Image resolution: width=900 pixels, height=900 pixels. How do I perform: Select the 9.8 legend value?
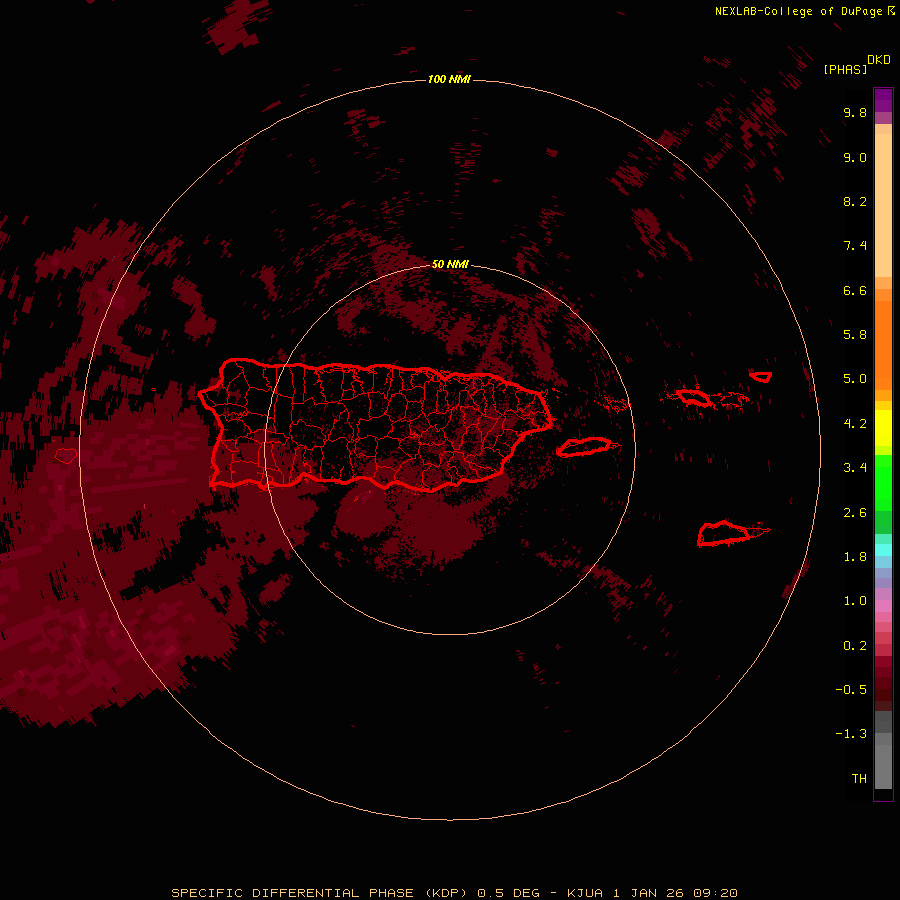coord(855,112)
